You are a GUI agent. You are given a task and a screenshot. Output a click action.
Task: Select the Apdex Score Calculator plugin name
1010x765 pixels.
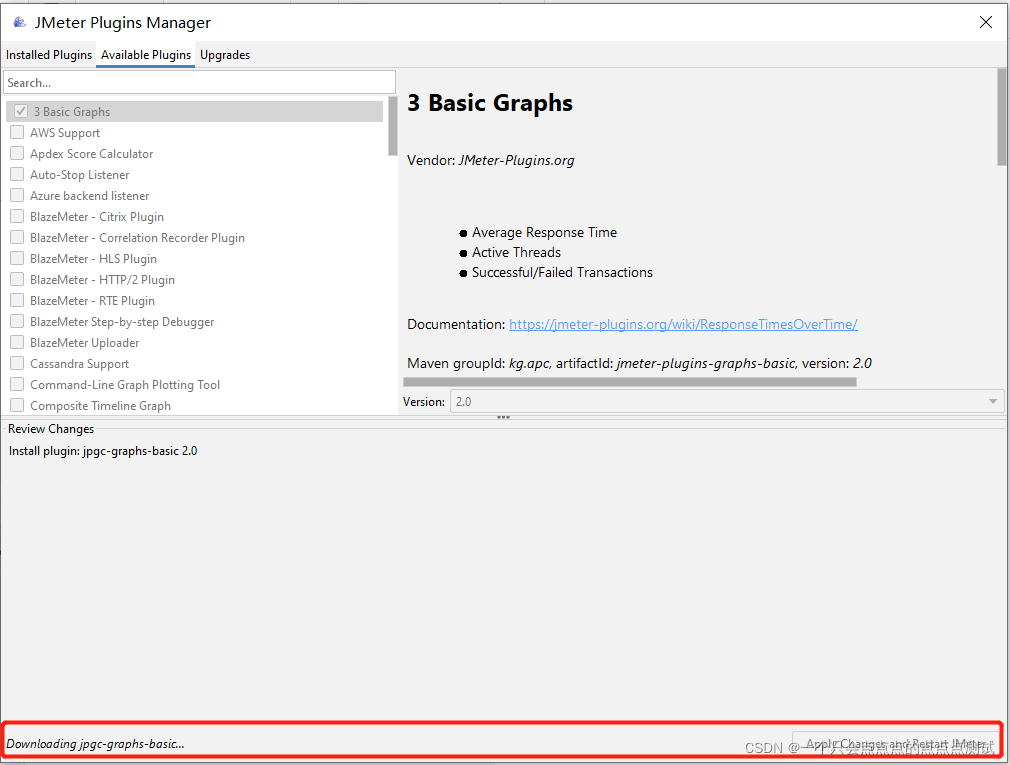coord(91,154)
